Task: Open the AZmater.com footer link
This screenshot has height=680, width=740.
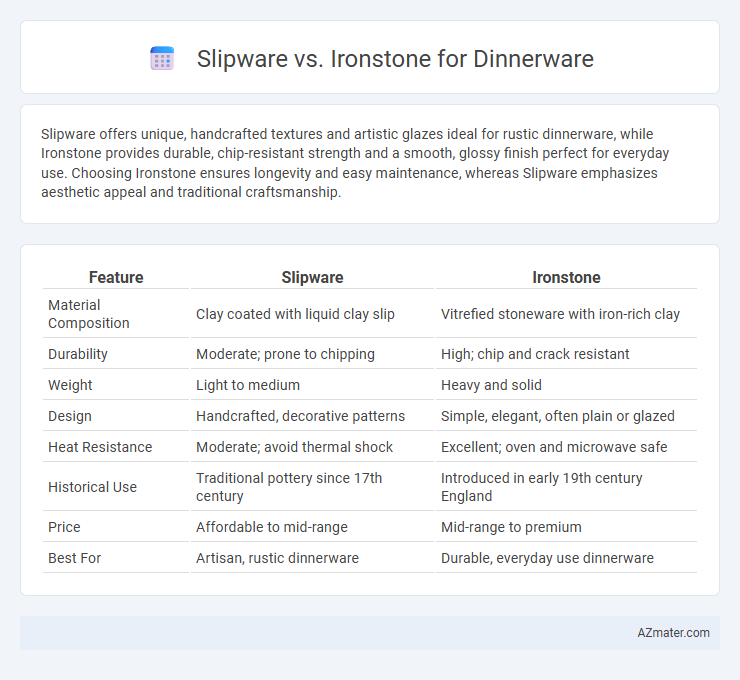Action: [x=673, y=633]
